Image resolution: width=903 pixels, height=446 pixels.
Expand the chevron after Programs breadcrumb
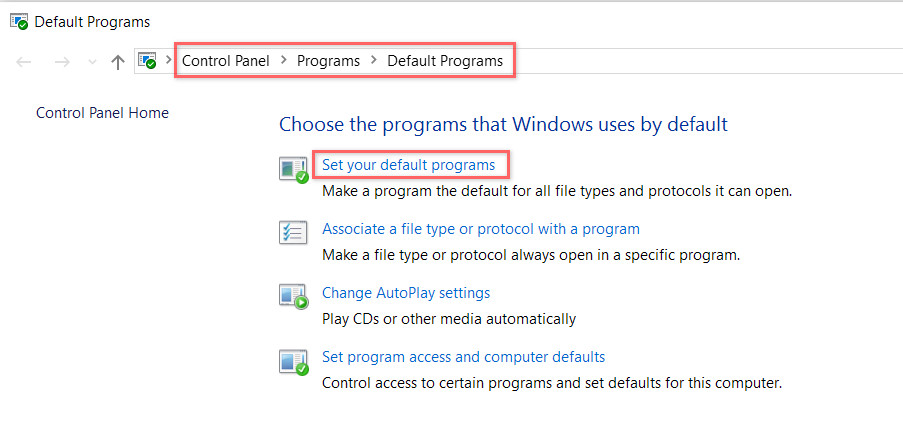[374, 61]
